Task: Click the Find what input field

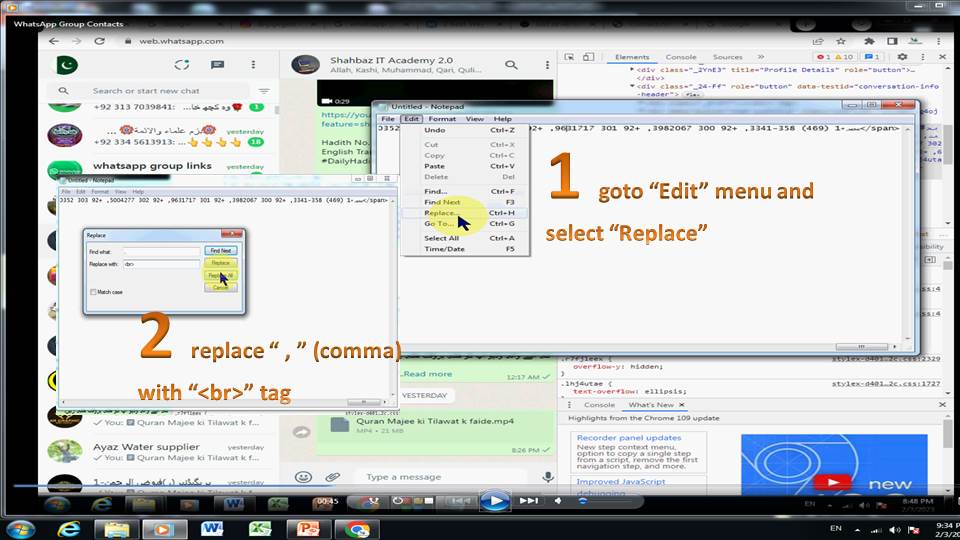Action: coord(162,252)
